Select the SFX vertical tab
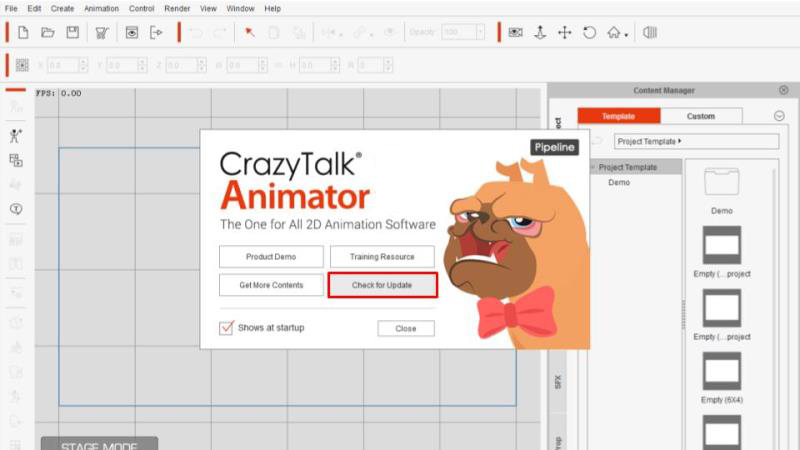The width and height of the screenshot is (800, 450). pos(558,382)
